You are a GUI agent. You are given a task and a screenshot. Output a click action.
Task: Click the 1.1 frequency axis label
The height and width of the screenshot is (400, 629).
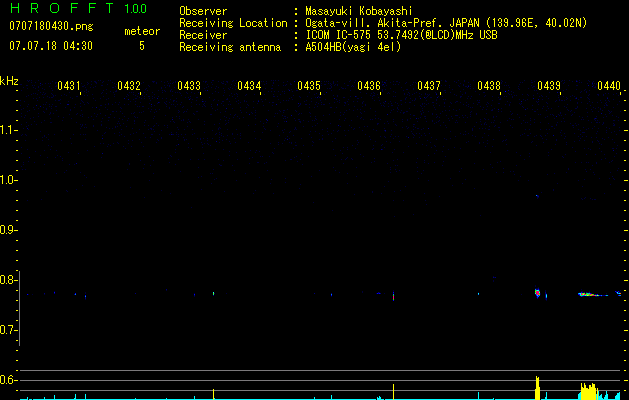coord(7,130)
